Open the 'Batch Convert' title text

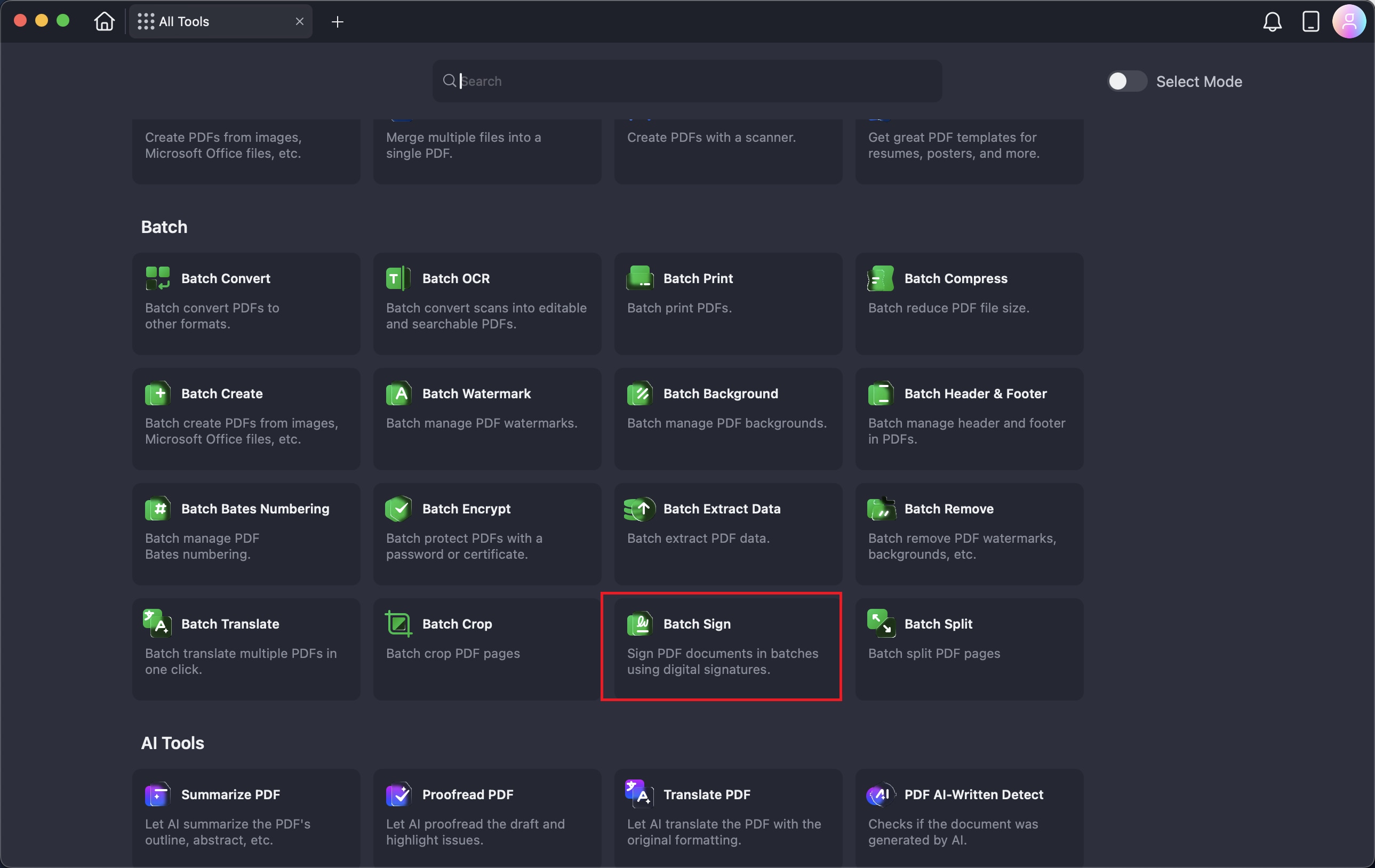coord(226,278)
